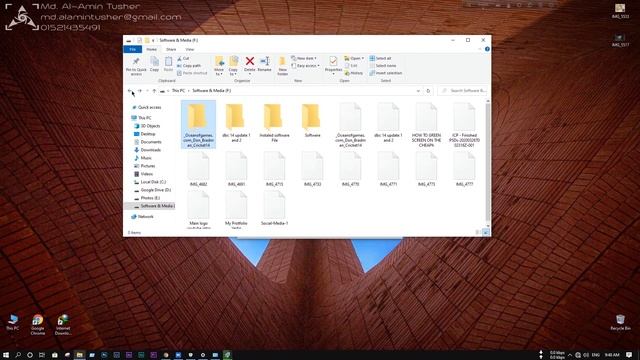This screenshot has height=360, width=640.
Task: Select Videos in navigation pane
Action: pyautogui.click(x=144, y=174)
